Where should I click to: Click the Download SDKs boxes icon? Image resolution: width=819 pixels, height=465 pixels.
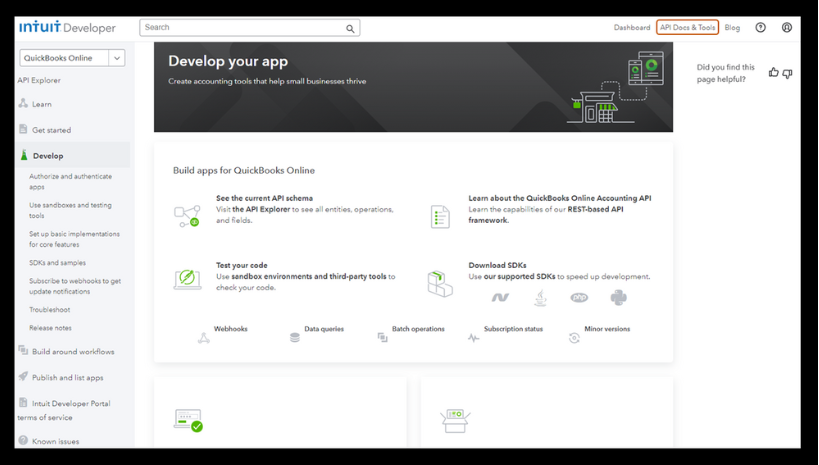point(440,284)
